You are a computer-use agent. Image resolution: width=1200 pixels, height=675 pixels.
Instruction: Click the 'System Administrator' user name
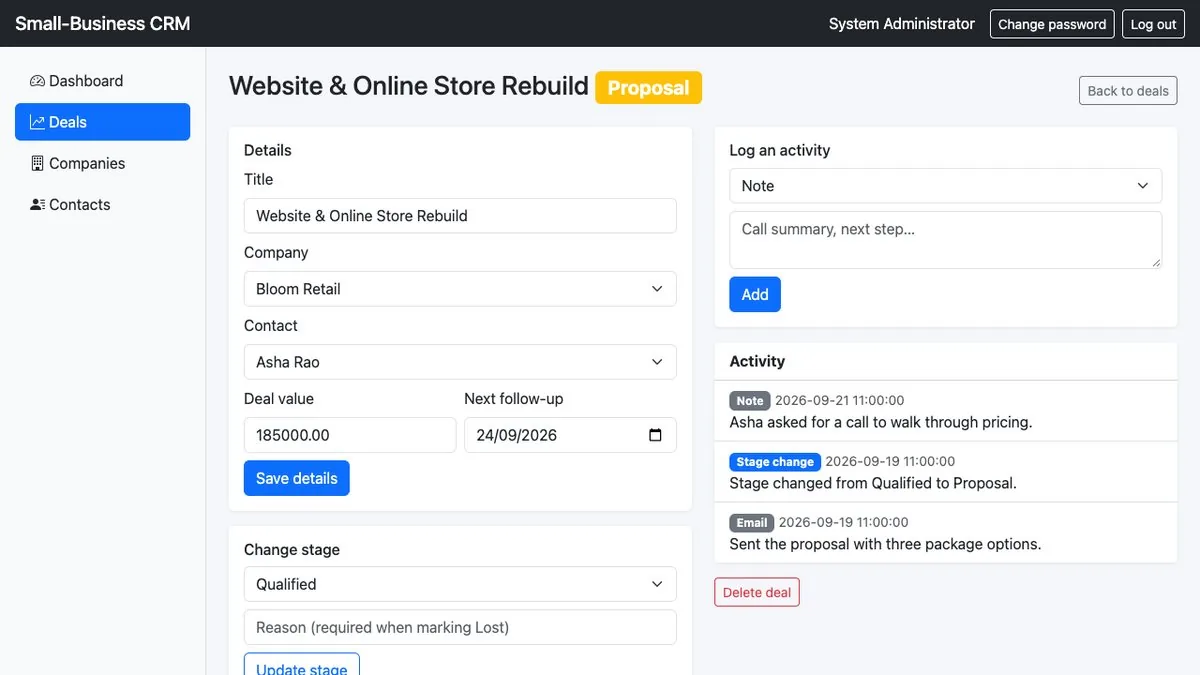click(x=902, y=24)
